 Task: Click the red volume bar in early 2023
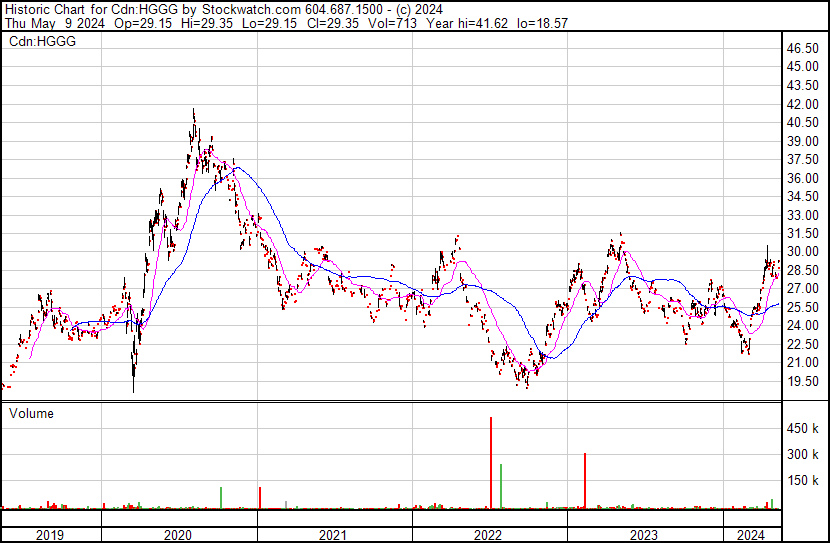pos(585,481)
